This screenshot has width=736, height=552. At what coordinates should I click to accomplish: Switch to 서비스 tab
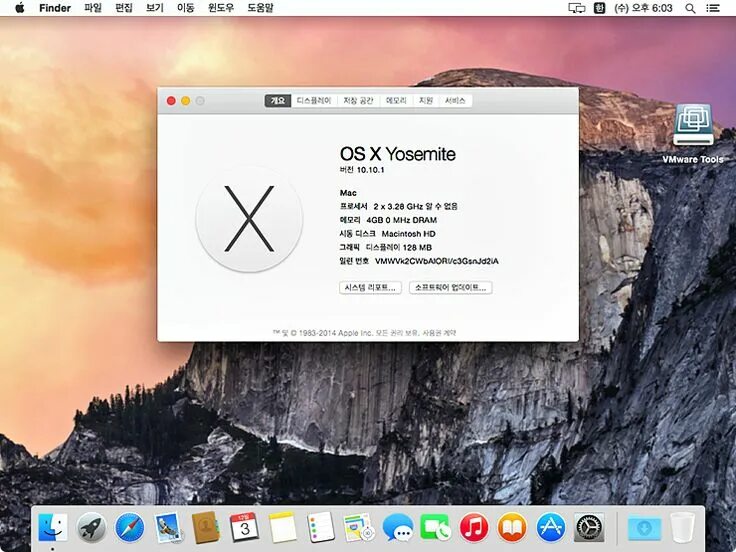click(455, 101)
